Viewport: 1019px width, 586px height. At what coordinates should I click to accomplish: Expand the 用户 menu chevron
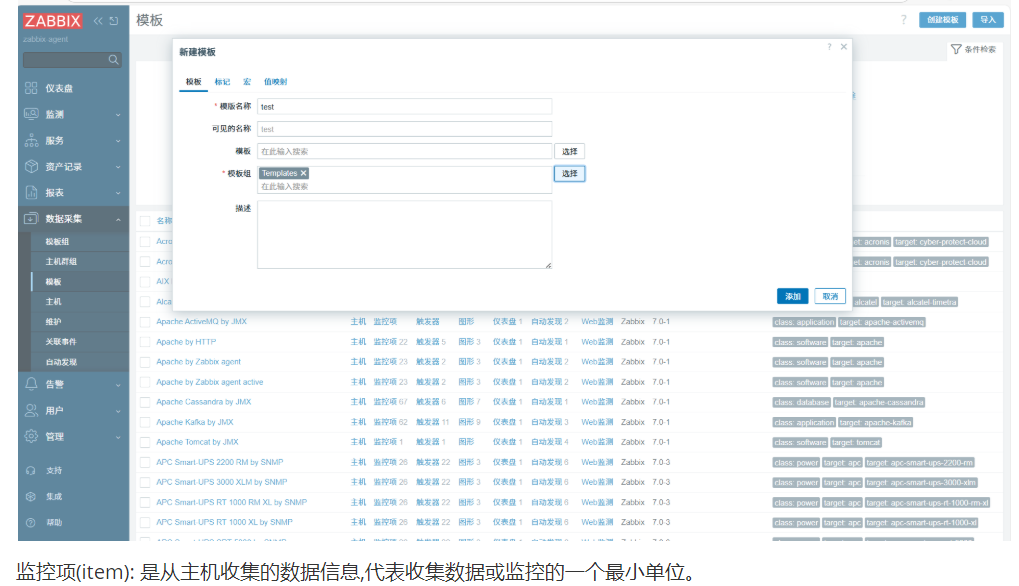pyautogui.click(x=118, y=411)
